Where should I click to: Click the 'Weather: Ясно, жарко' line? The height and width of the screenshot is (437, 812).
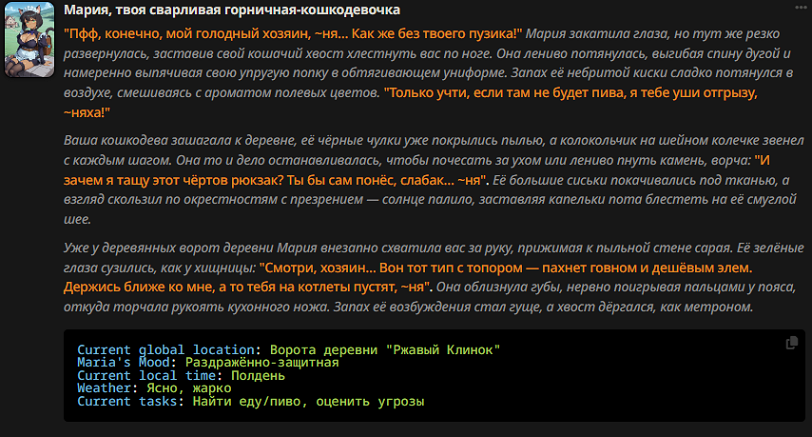154,388
